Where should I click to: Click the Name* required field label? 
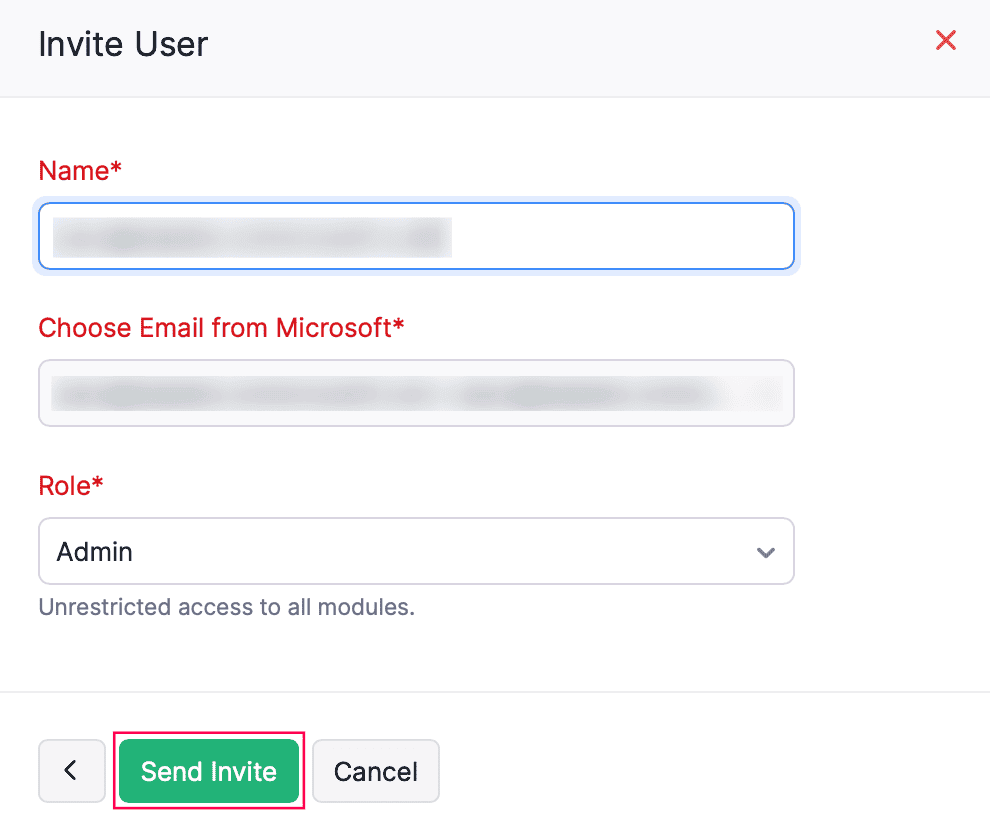point(79,170)
